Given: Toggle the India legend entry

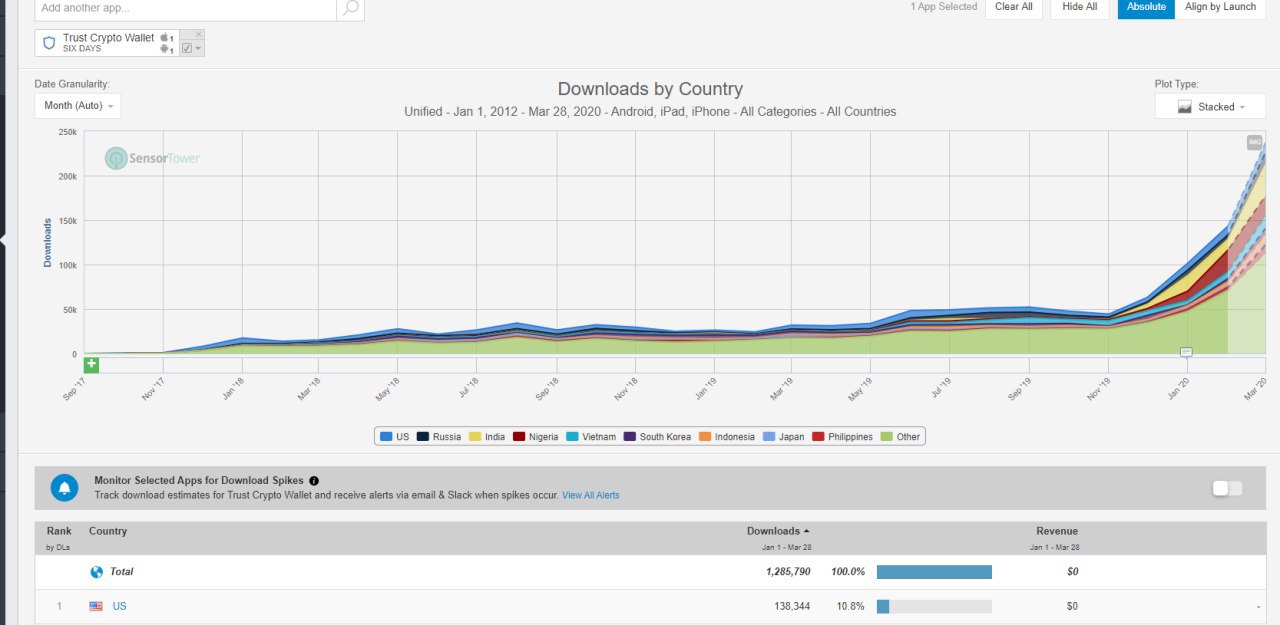Looking at the screenshot, I should [x=487, y=437].
